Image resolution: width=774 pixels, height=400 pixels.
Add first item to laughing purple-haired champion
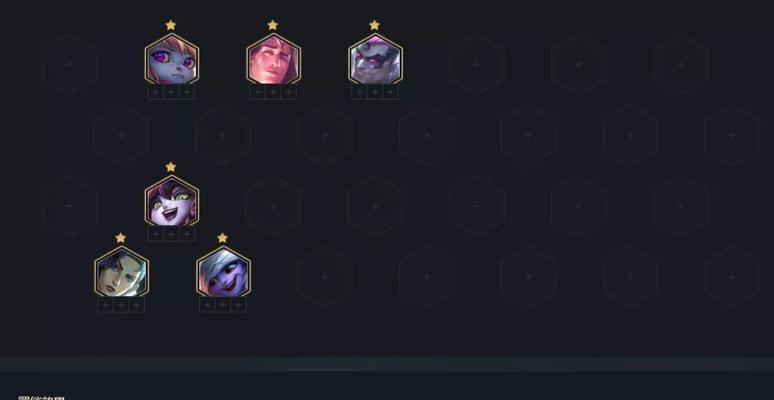point(156,234)
